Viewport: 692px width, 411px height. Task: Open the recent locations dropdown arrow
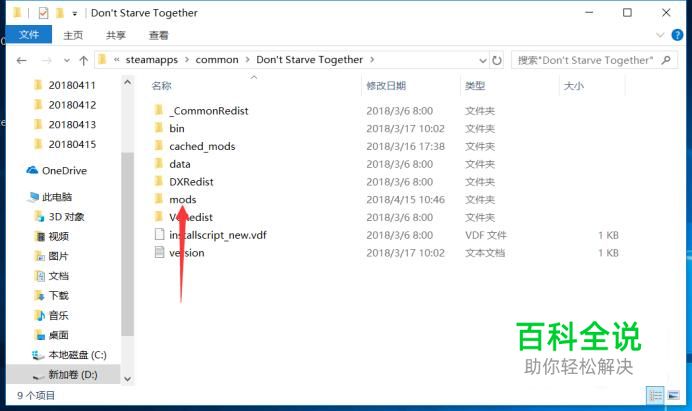click(x=67, y=60)
